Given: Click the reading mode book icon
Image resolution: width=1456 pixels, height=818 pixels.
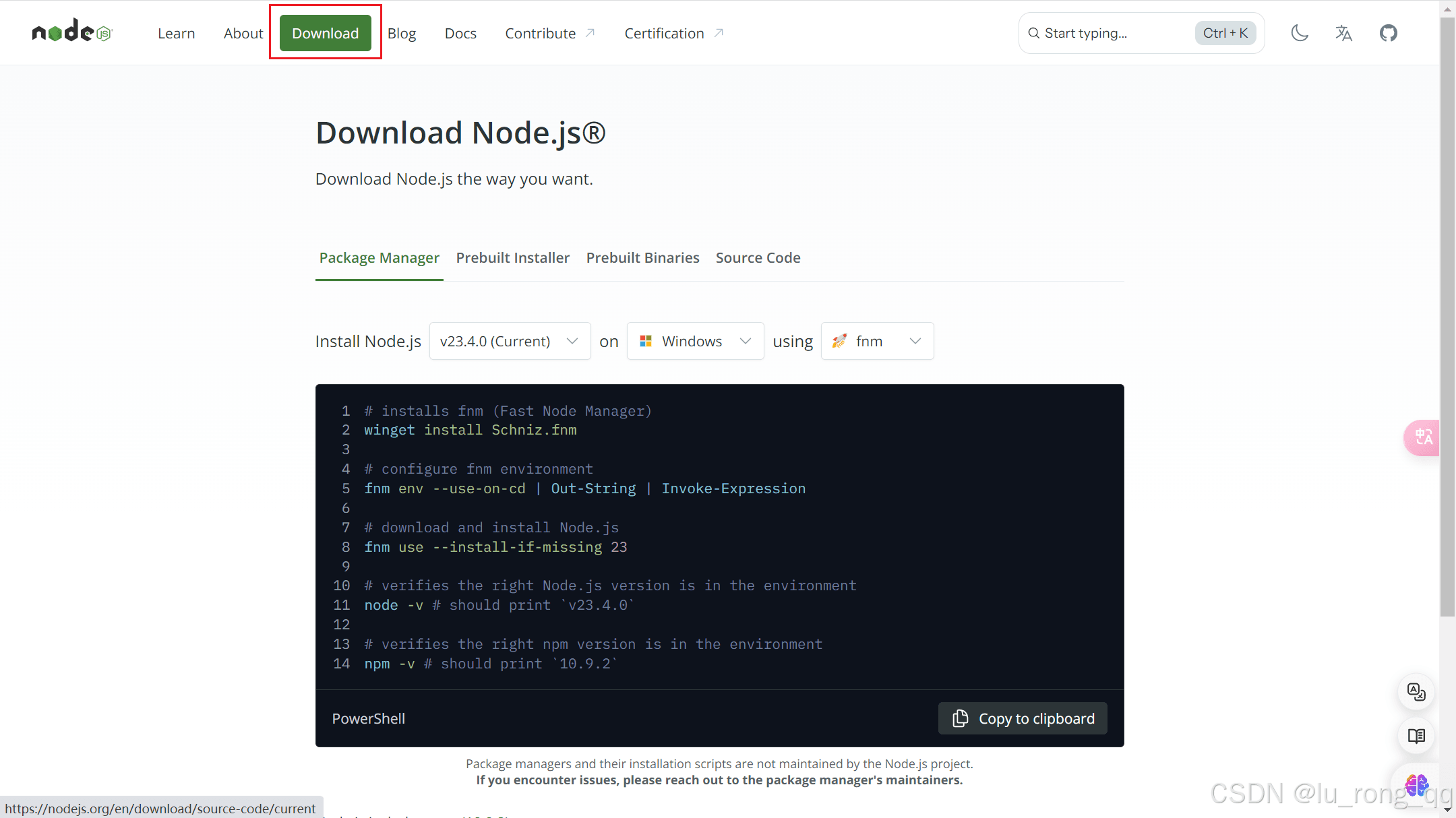Looking at the screenshot, I should point(1416,736).
